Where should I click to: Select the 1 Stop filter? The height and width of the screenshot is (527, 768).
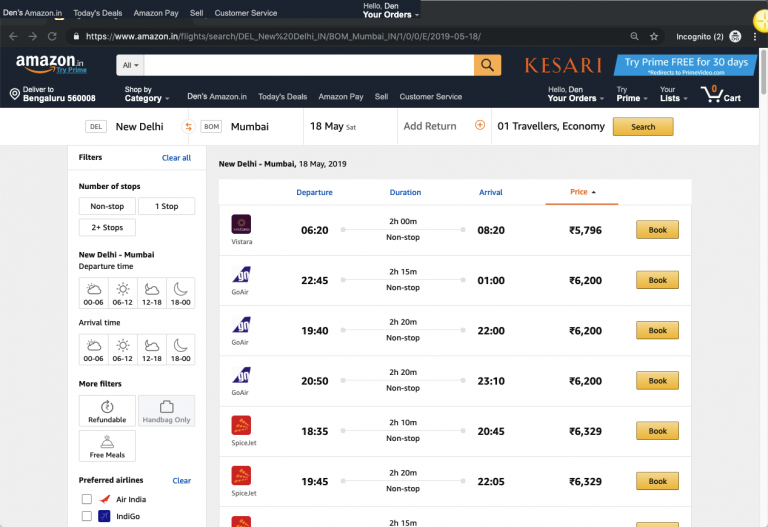coord(167,206)
